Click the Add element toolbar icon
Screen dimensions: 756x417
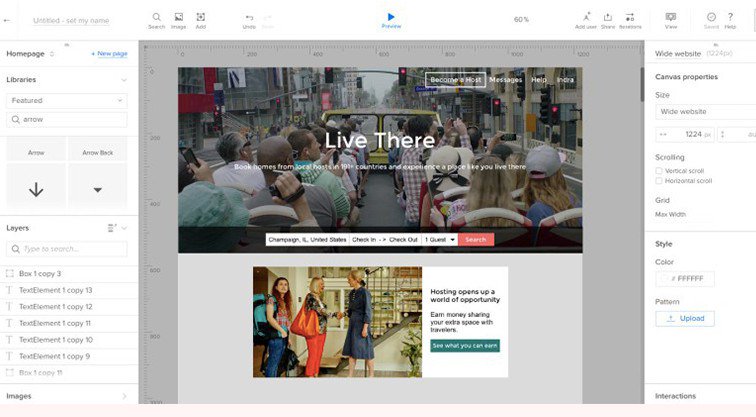pyautogui.click(x=201, y=21)
